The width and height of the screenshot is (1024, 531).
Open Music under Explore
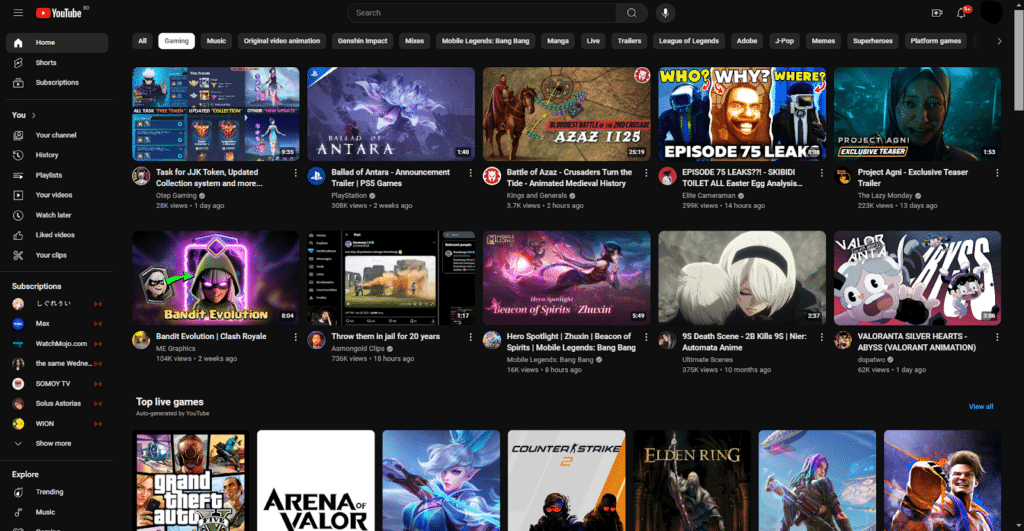57,512
